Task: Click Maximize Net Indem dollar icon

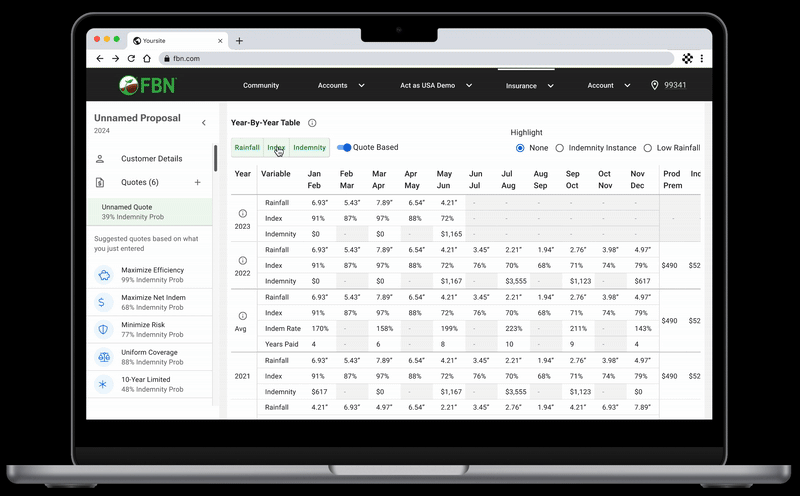Action: click(102, 303)
